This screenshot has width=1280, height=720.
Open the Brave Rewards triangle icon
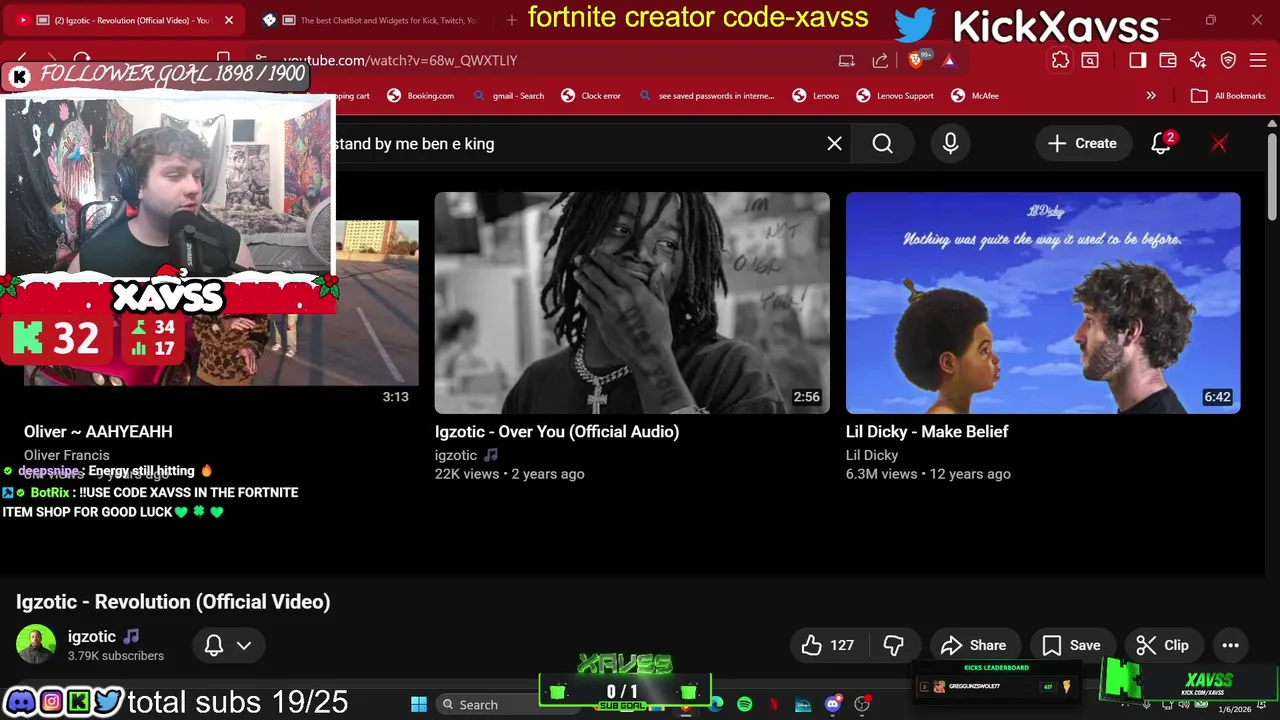point(948,61)
